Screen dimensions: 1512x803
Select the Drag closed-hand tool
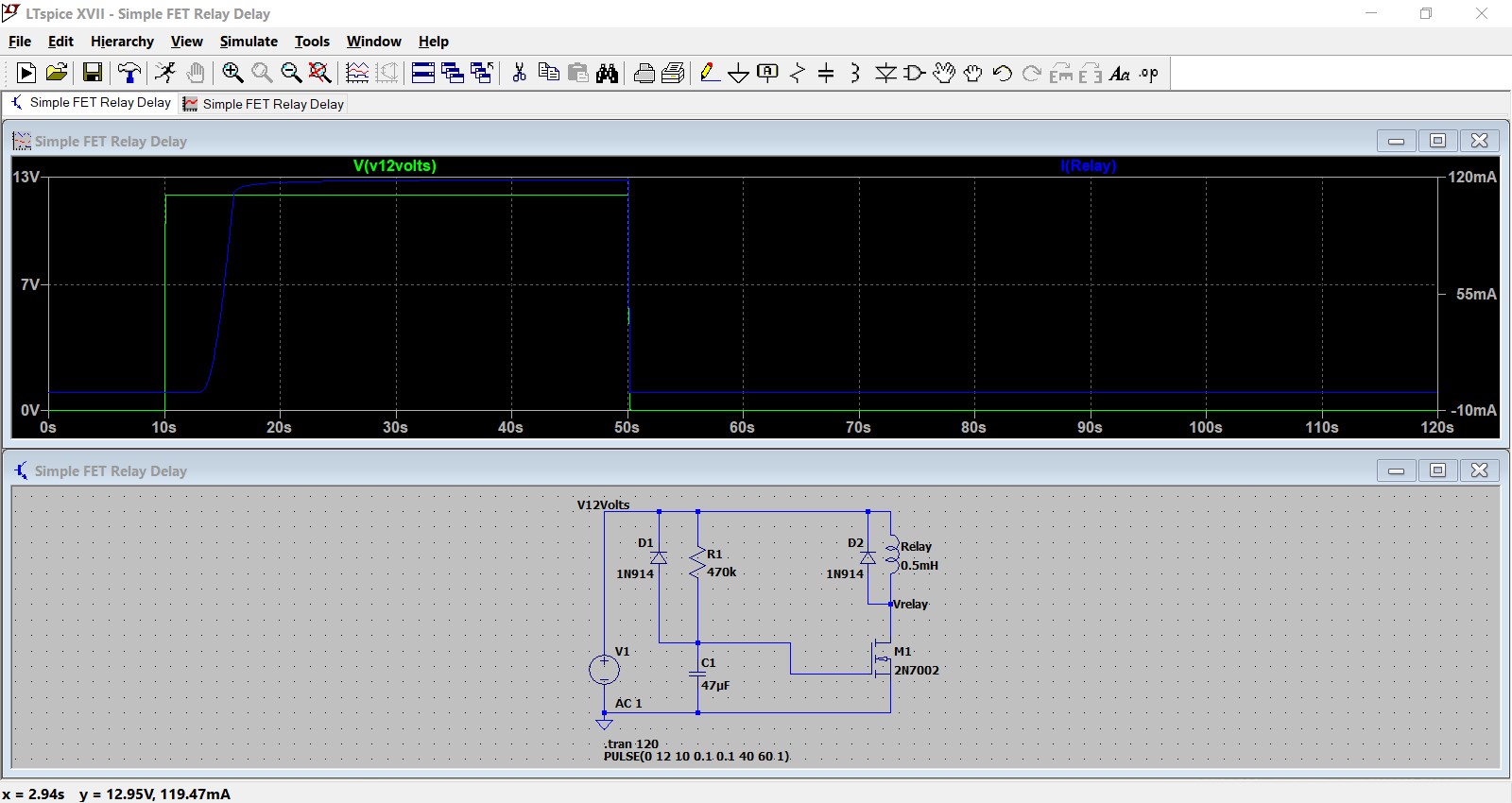point(973,73)
